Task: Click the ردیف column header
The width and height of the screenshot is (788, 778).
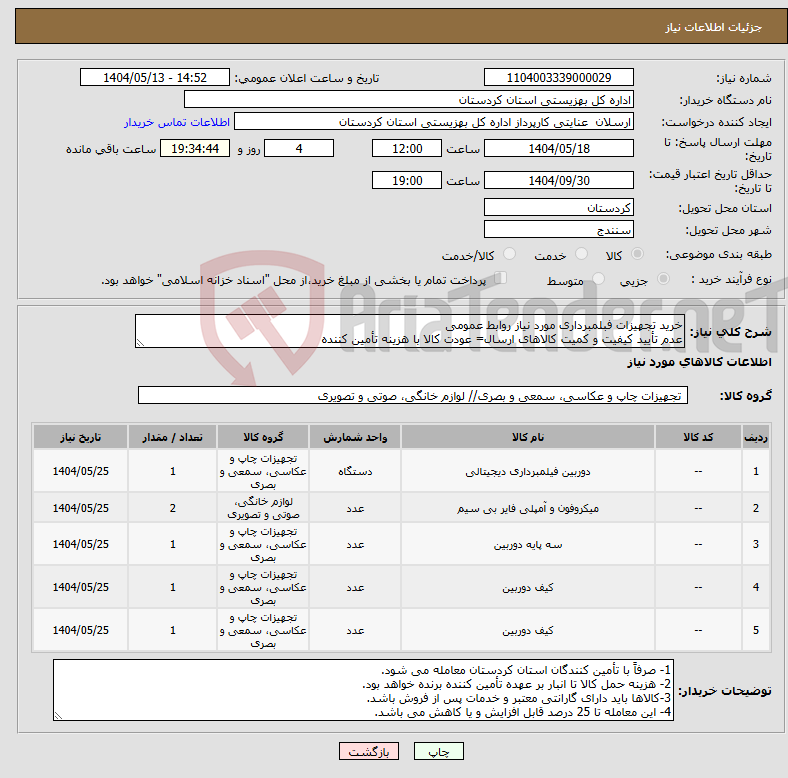Action: (756, 437)
